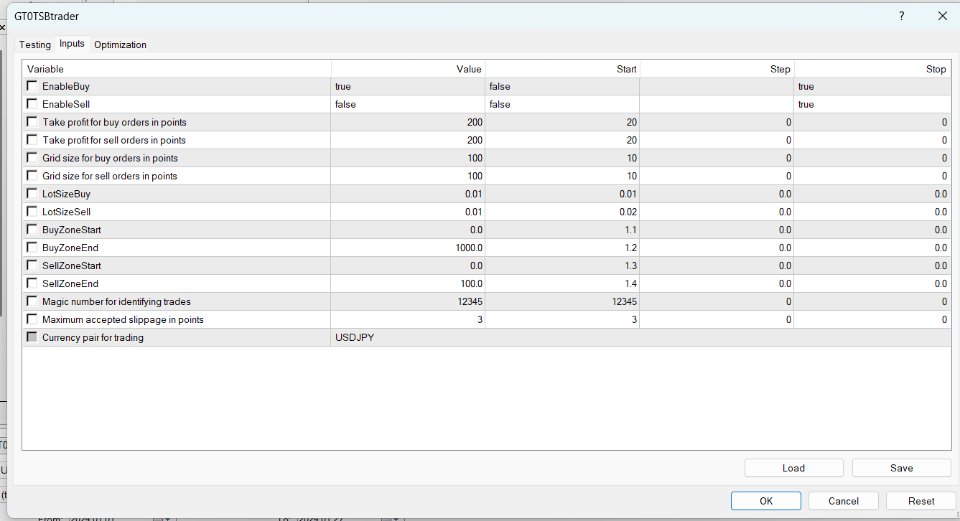
Task: Enable the EnableBuy optimization checkbox
Action: 32,86
